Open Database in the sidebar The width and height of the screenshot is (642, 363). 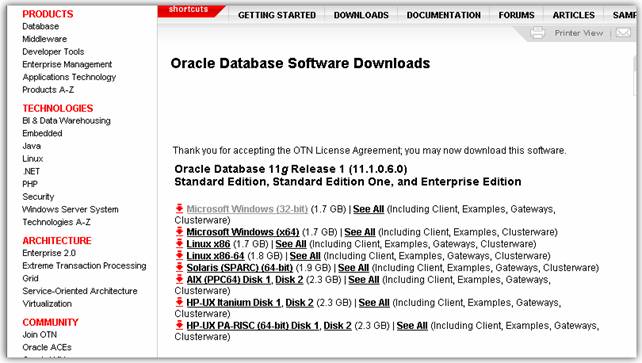click(x=41, y=26)
